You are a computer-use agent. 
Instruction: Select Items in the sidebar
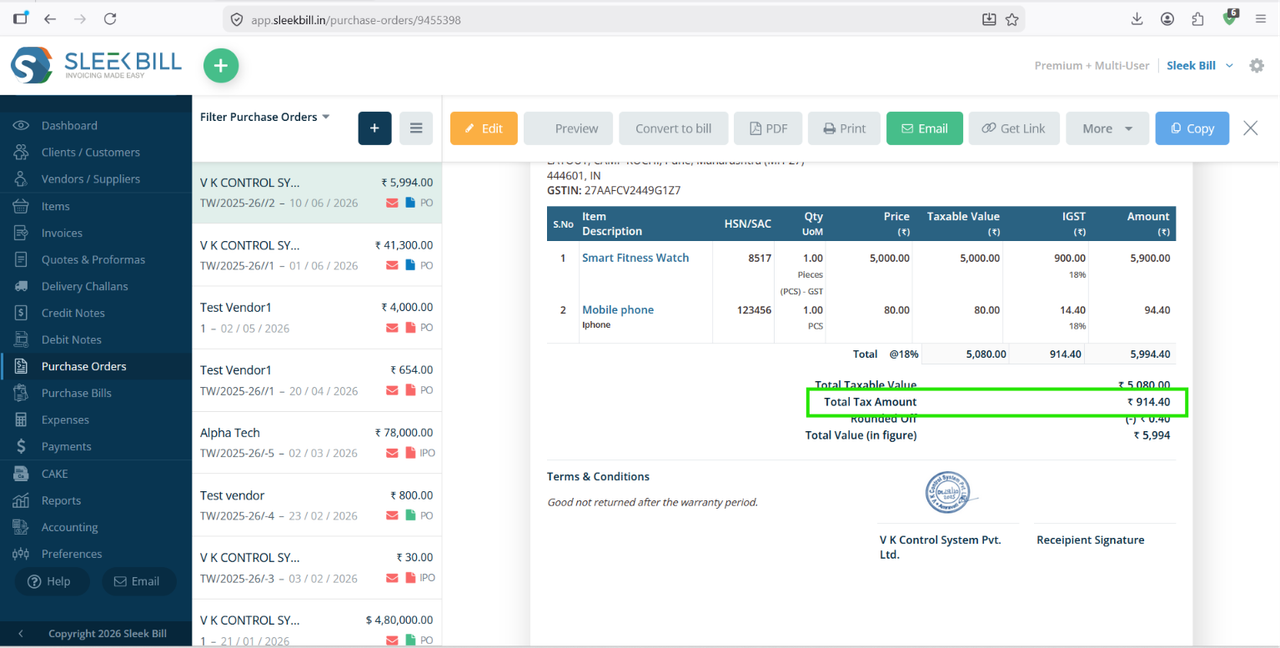click(x=55, y=206)
